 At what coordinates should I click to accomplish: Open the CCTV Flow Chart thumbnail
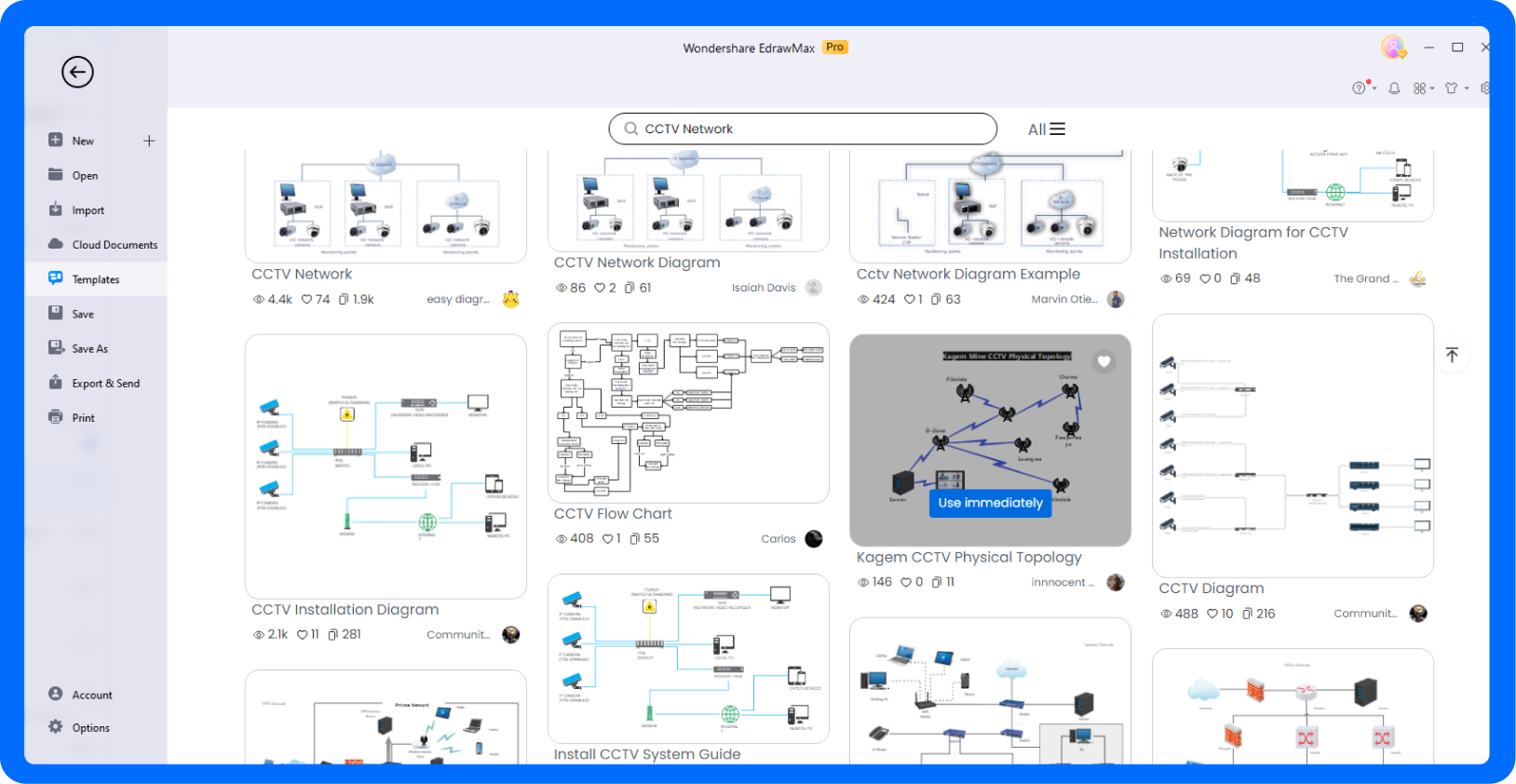click(688, 412)
